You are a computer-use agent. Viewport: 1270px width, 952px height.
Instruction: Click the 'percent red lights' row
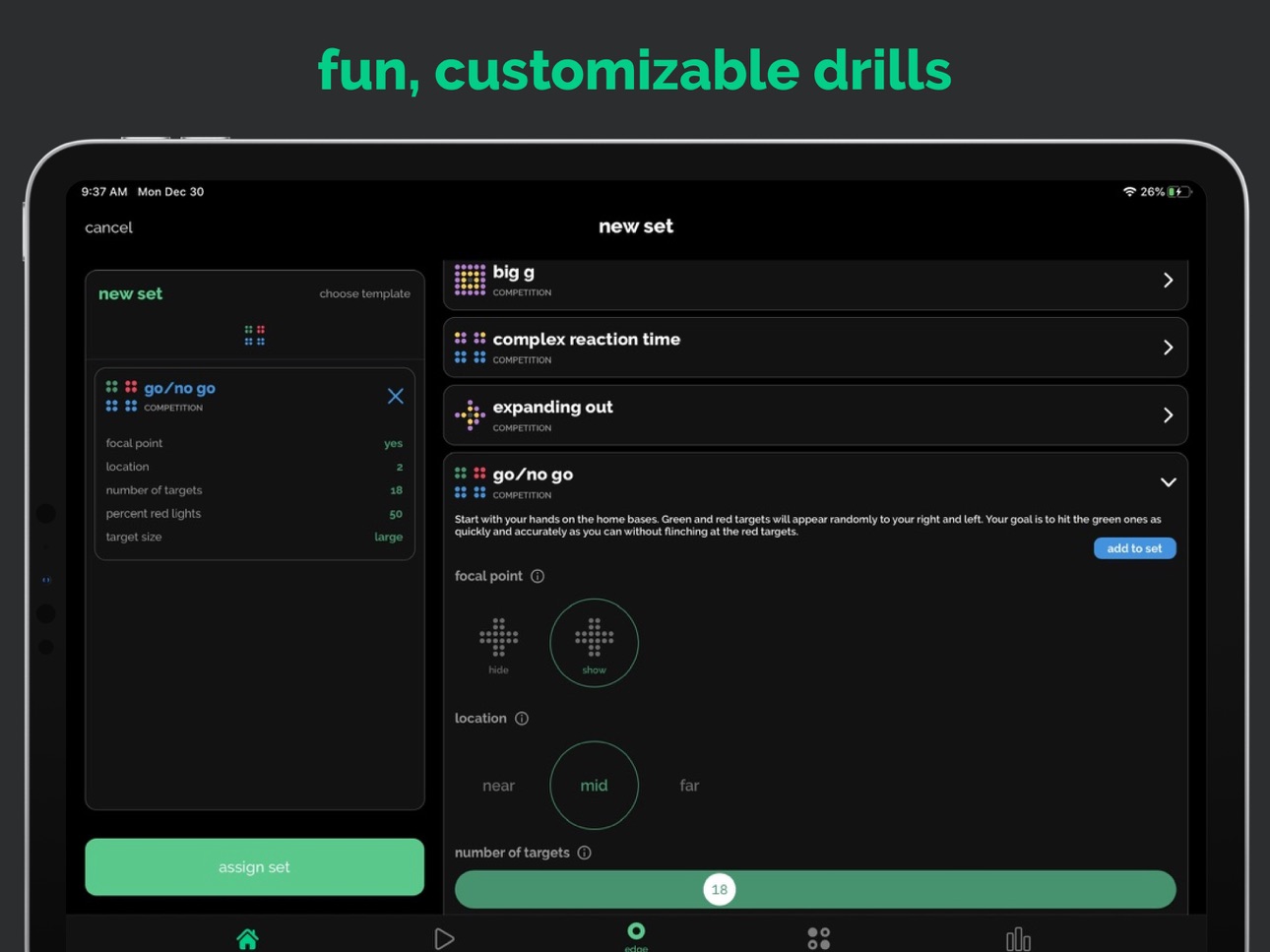point(254,514)
